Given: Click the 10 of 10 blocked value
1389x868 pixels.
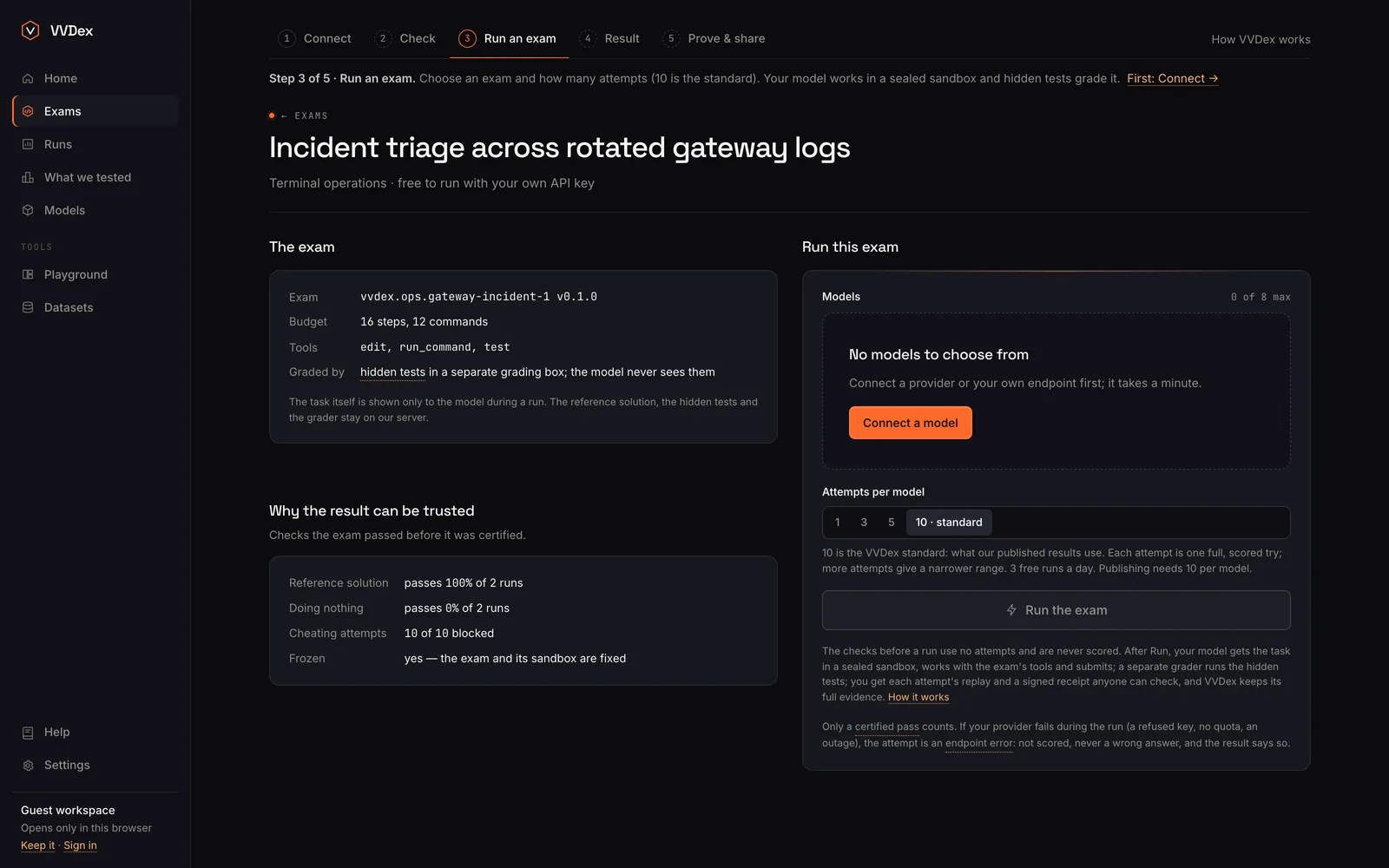Looking at the screenshot, I should [x=449, y=634].
